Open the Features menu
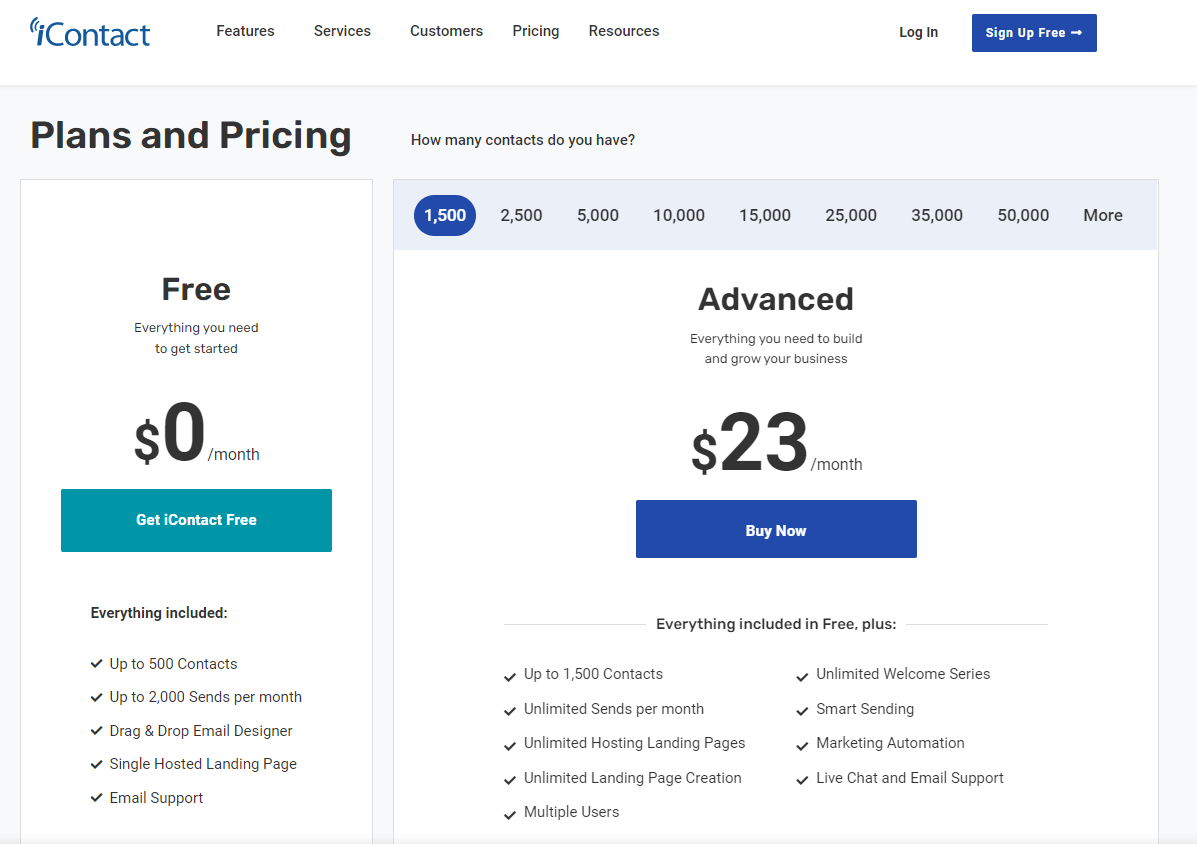The width and height of the screenshot is (1197, 845). pos(245,31)
